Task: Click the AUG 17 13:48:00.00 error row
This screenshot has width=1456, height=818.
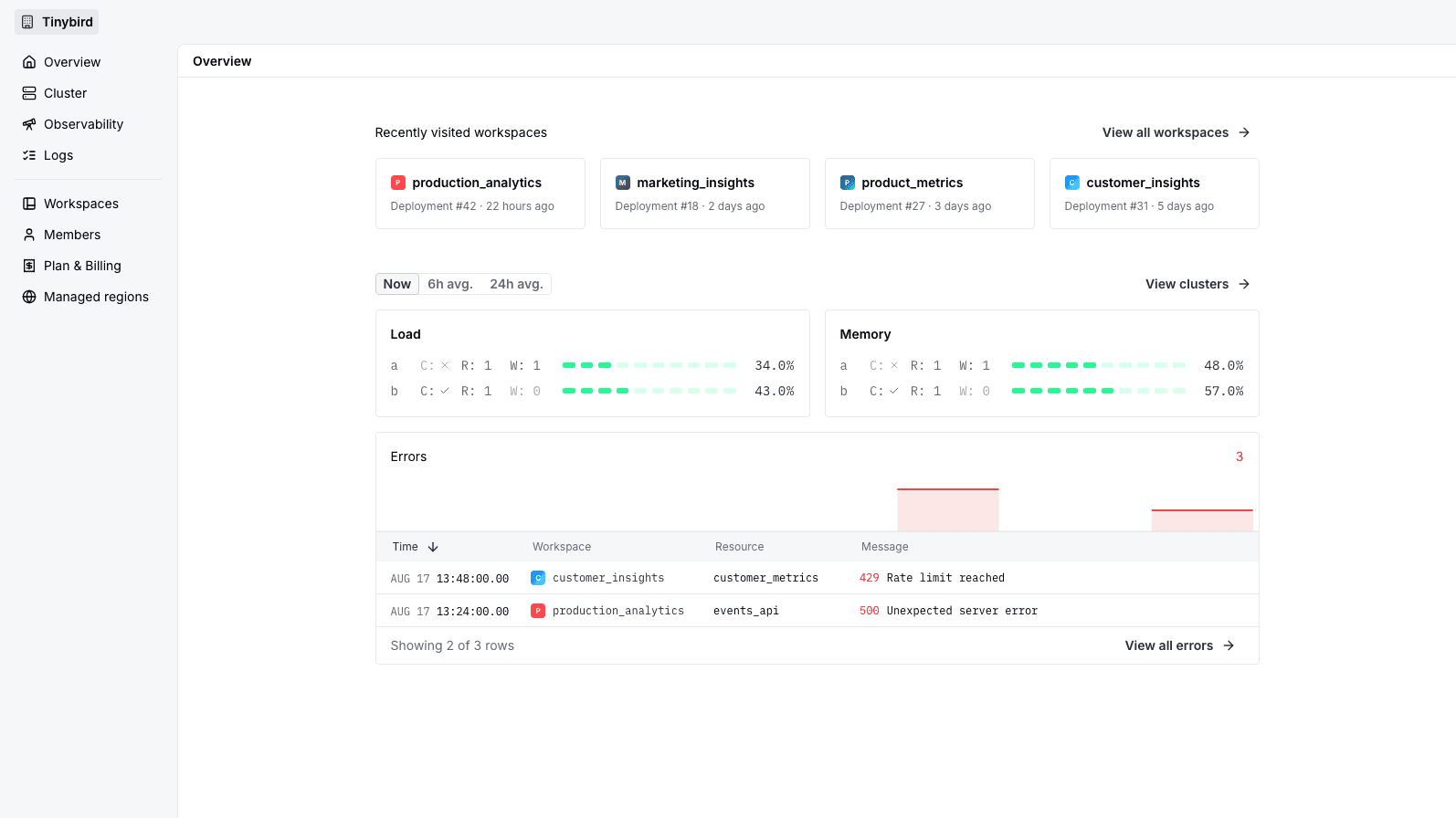Action: click(x=818, y=578)
